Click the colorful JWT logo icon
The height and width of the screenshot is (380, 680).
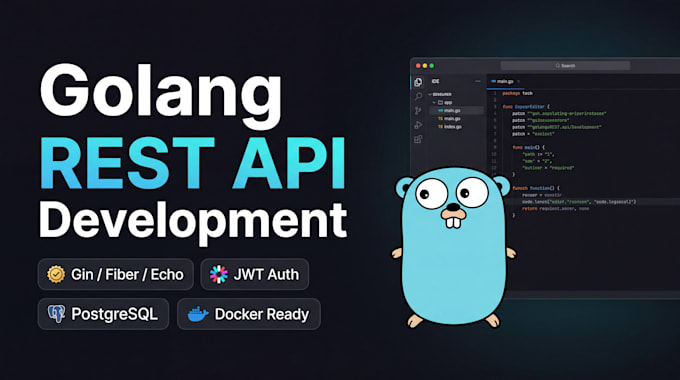(x=219, y=274)
